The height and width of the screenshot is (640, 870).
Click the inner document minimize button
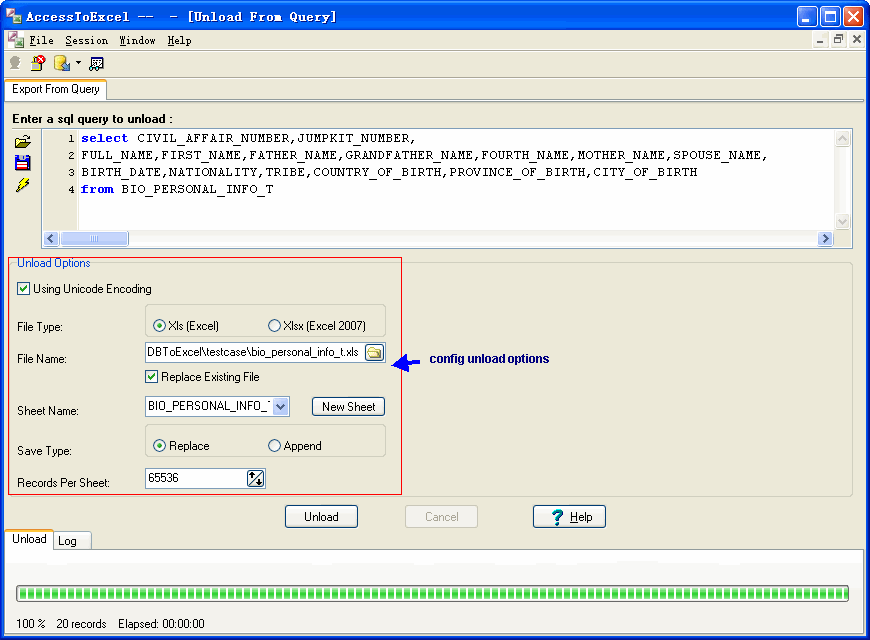pos(820,40)
